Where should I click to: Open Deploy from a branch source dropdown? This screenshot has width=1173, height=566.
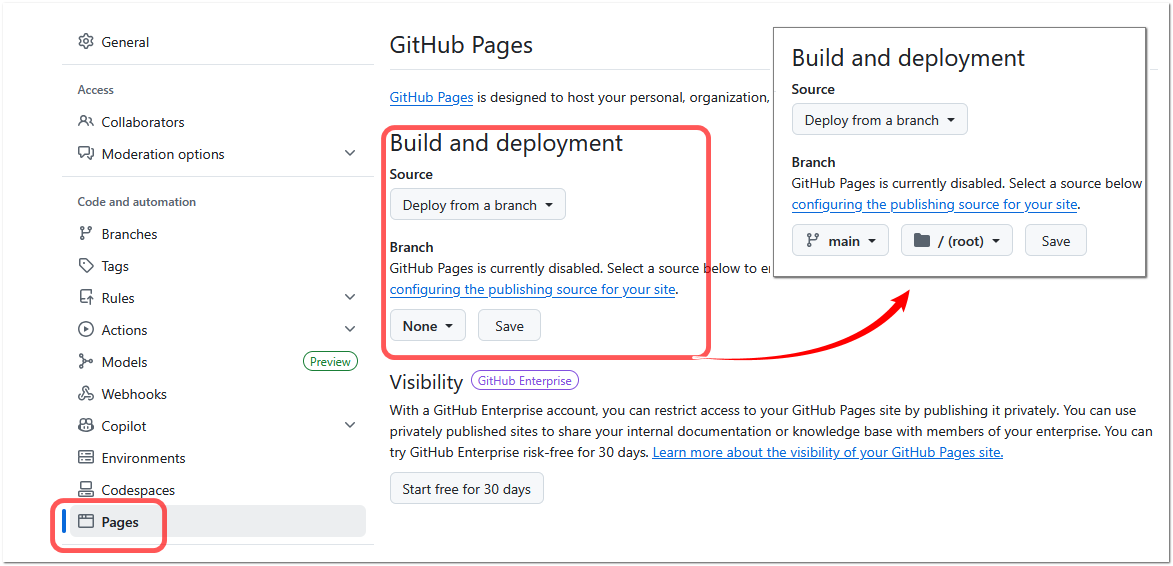[x=477, y=204]
